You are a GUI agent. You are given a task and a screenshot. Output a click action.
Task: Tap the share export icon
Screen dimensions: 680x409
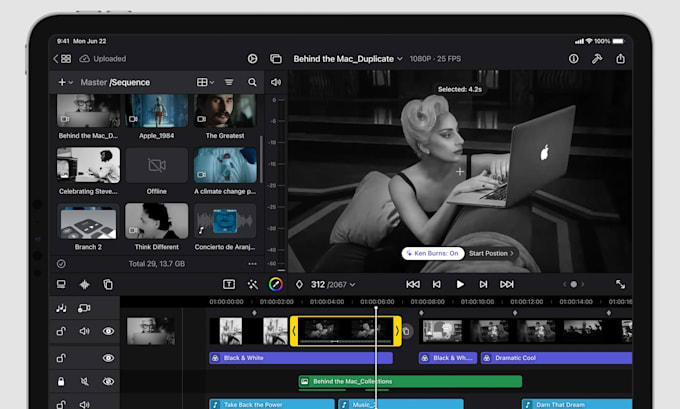tap(621, 58)
